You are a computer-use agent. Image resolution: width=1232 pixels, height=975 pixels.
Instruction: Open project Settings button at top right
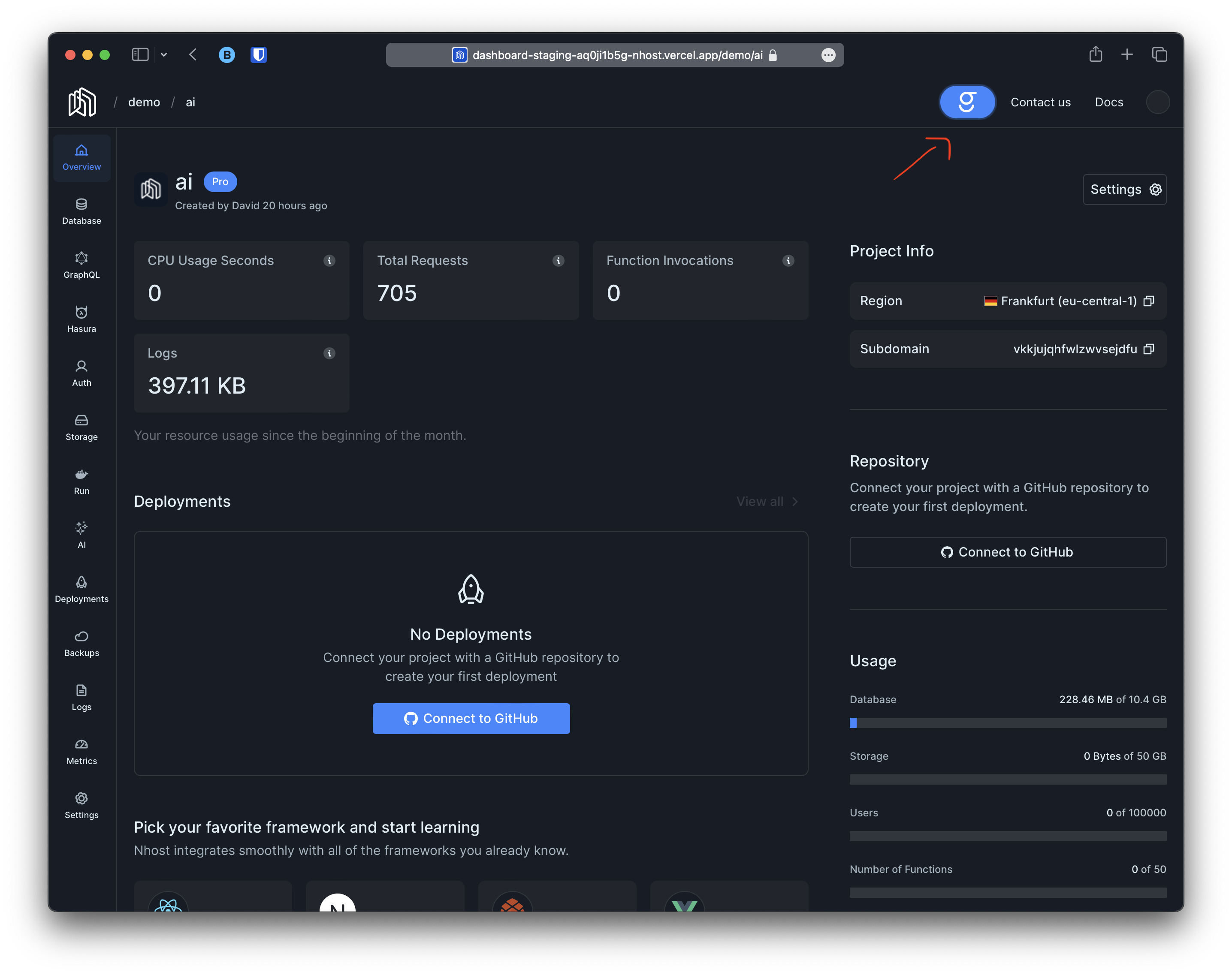[1124, 190]
